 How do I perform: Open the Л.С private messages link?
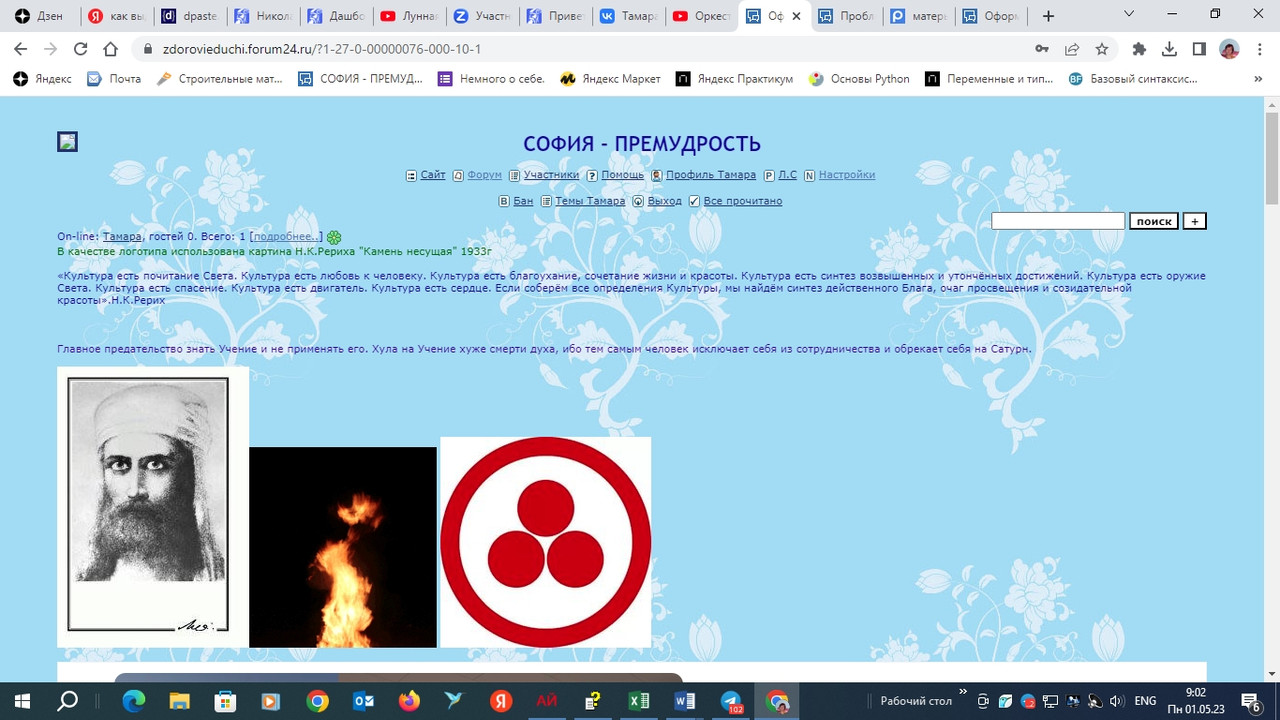(788, 175)
